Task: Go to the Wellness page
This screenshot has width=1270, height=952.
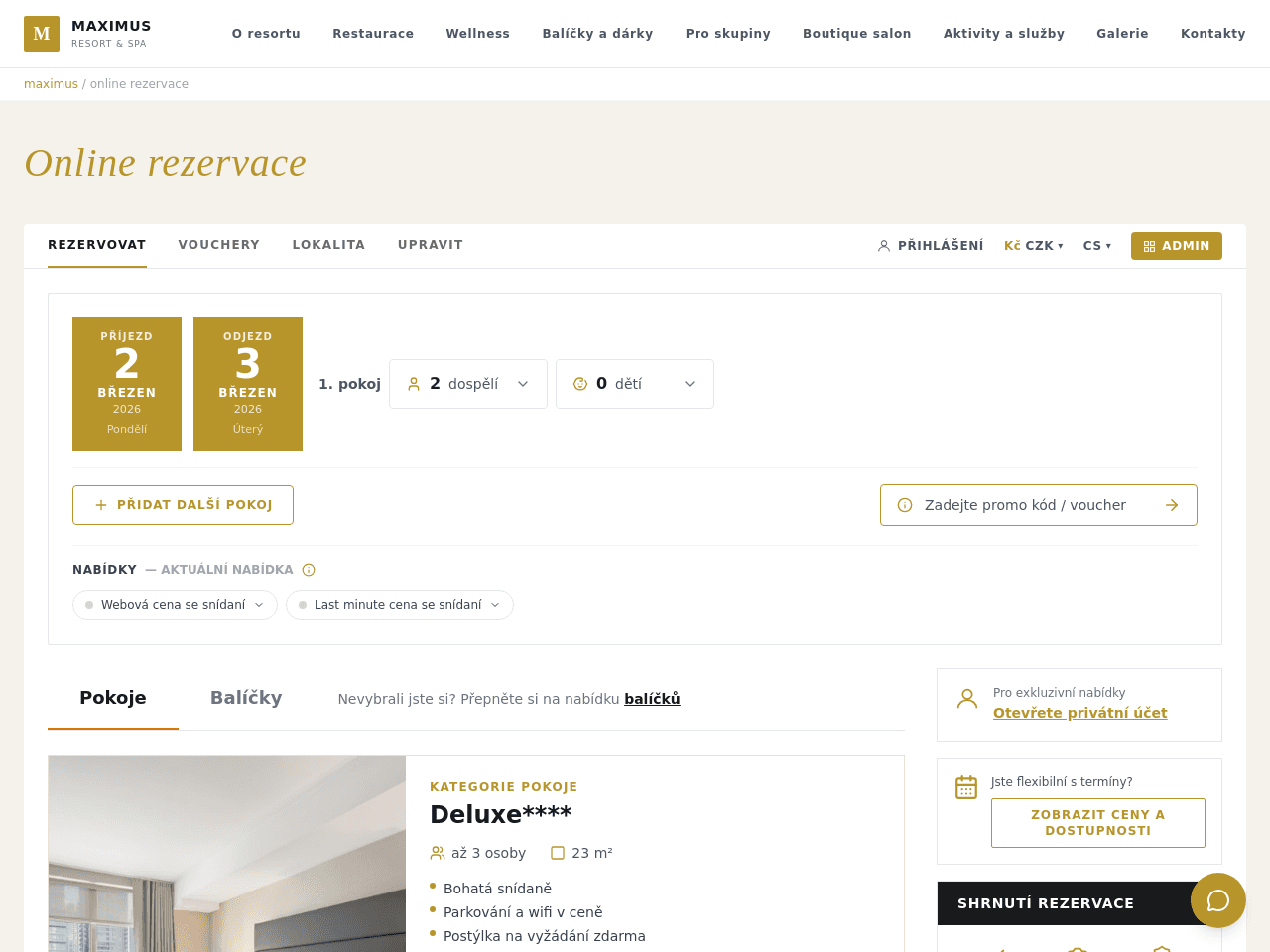Action: tap(477, 34)
